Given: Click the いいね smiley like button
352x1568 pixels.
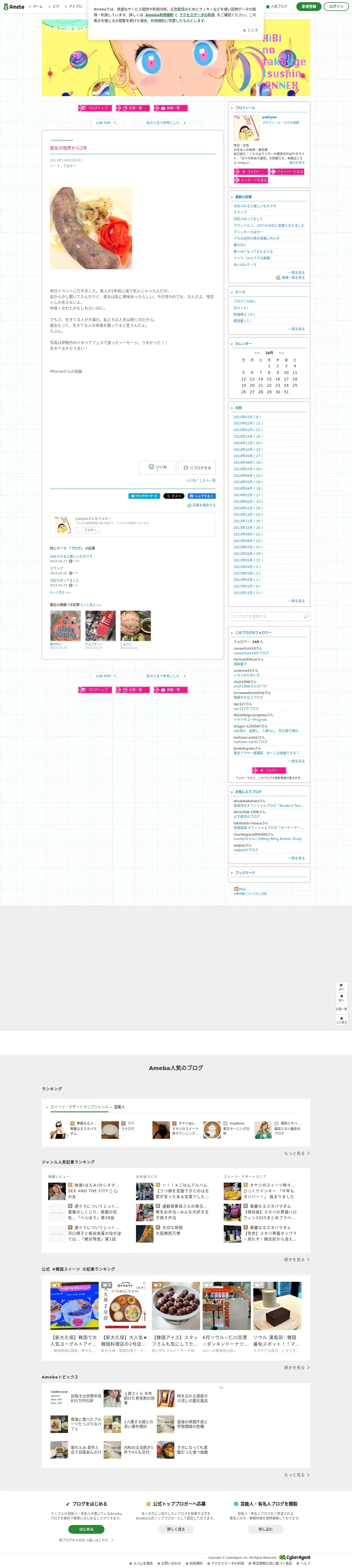Looking at the screenshot, I should click(x=158, y=468).
